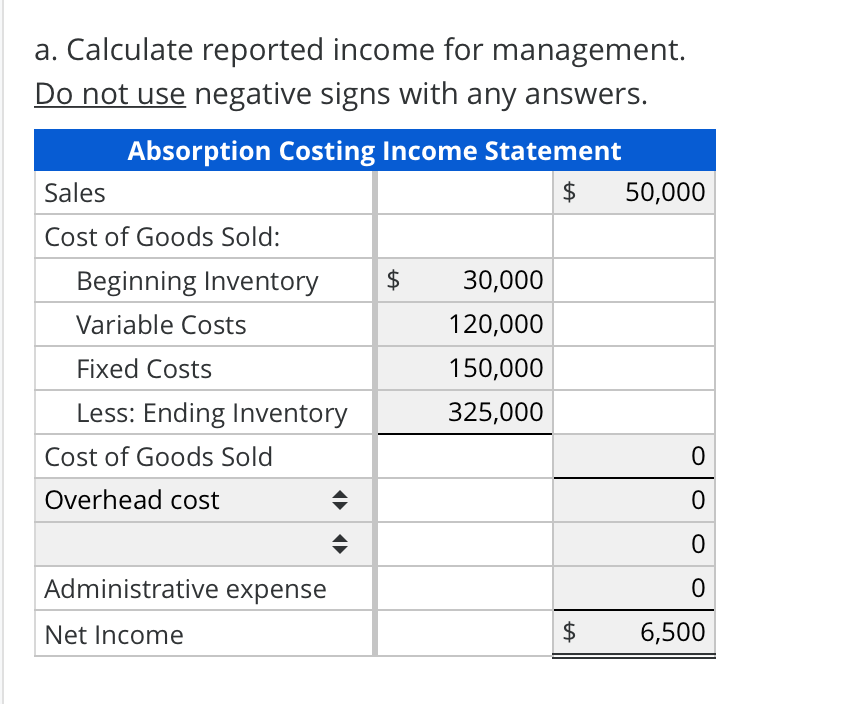Click the Beginning Inventory label

tap(197, 281)
